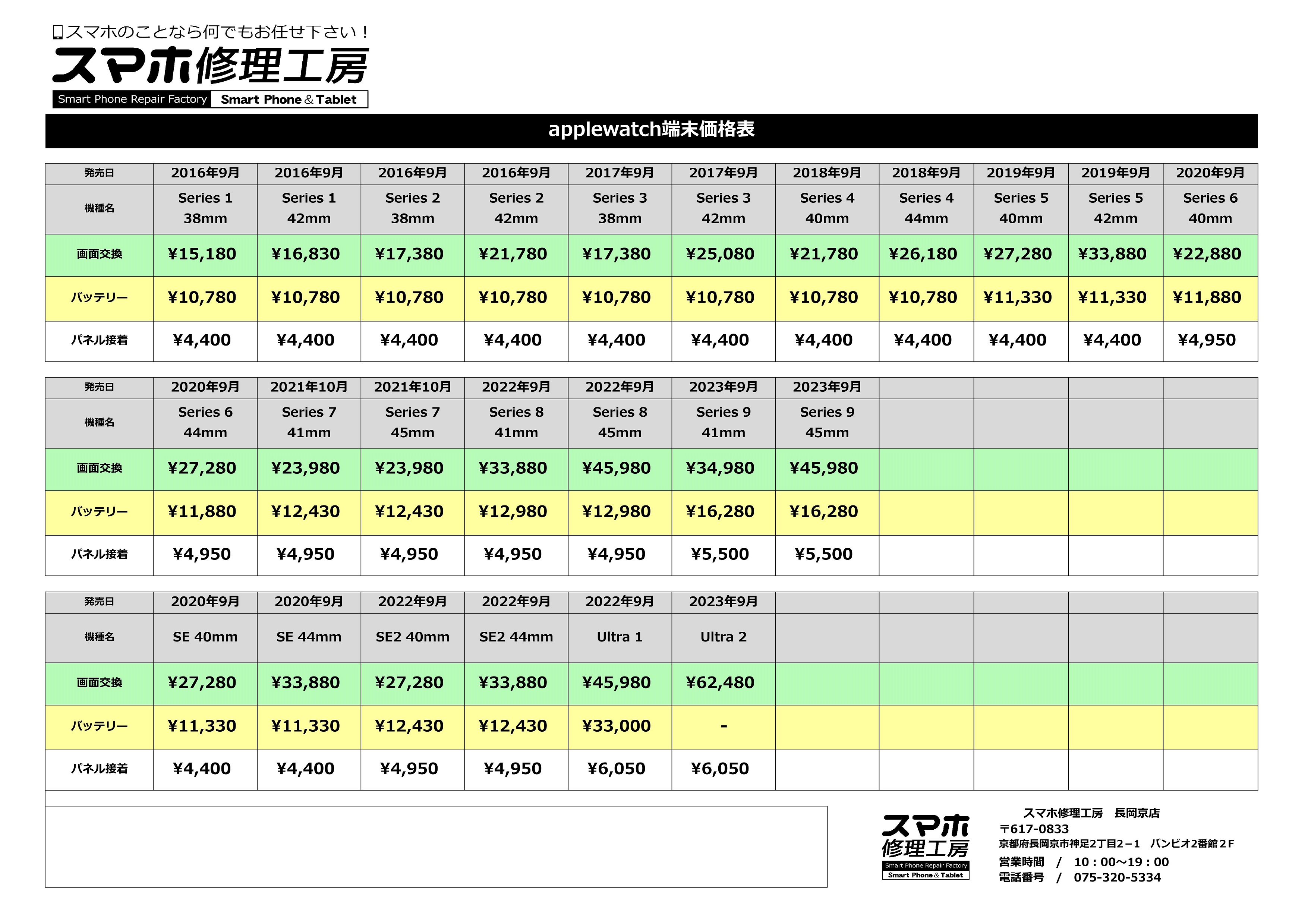Select ¥21,780 under Series 4 40mm
Screen dimensions: 1308x924
[x=824, y=254]
